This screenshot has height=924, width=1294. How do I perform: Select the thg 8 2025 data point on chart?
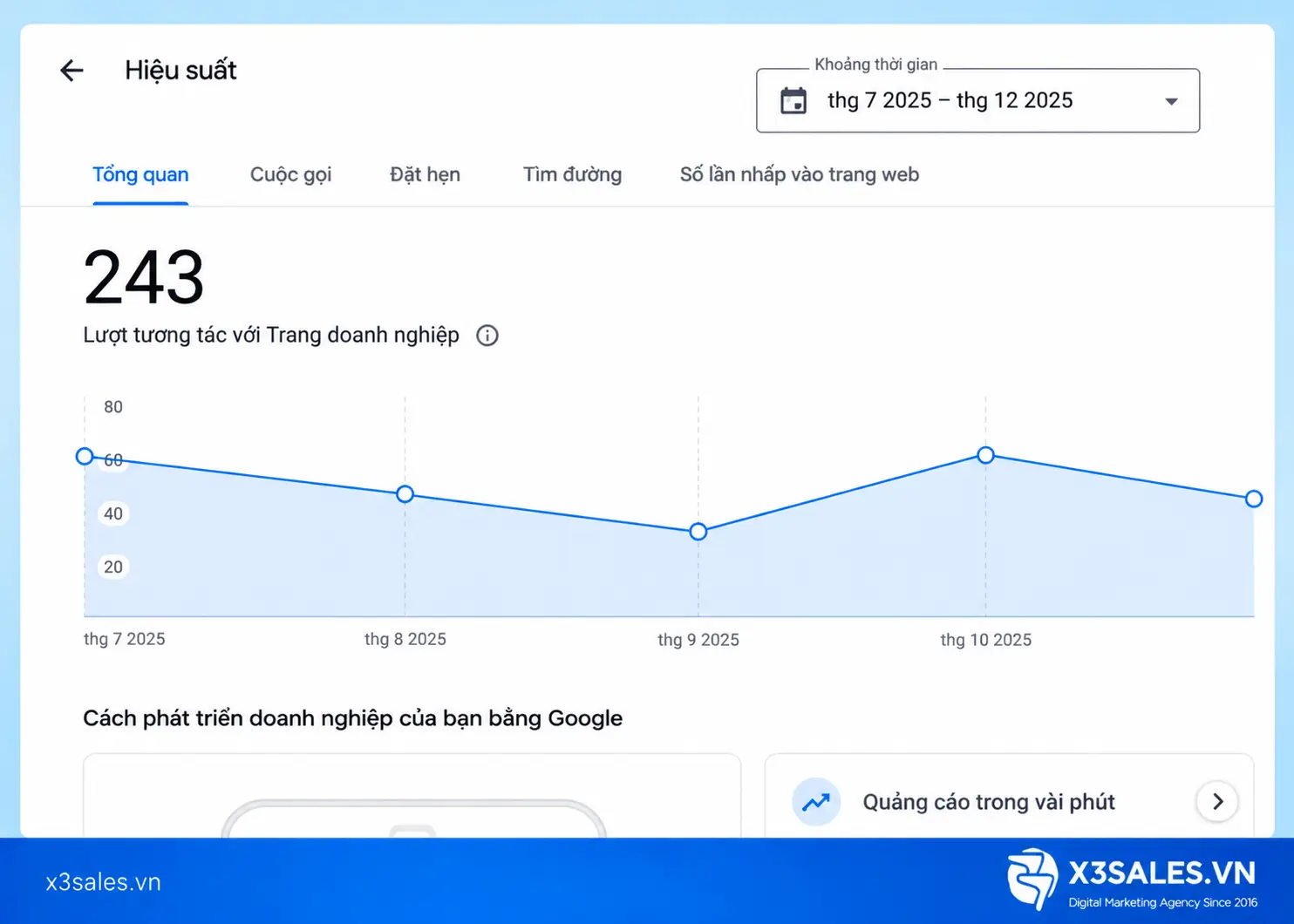405,494
